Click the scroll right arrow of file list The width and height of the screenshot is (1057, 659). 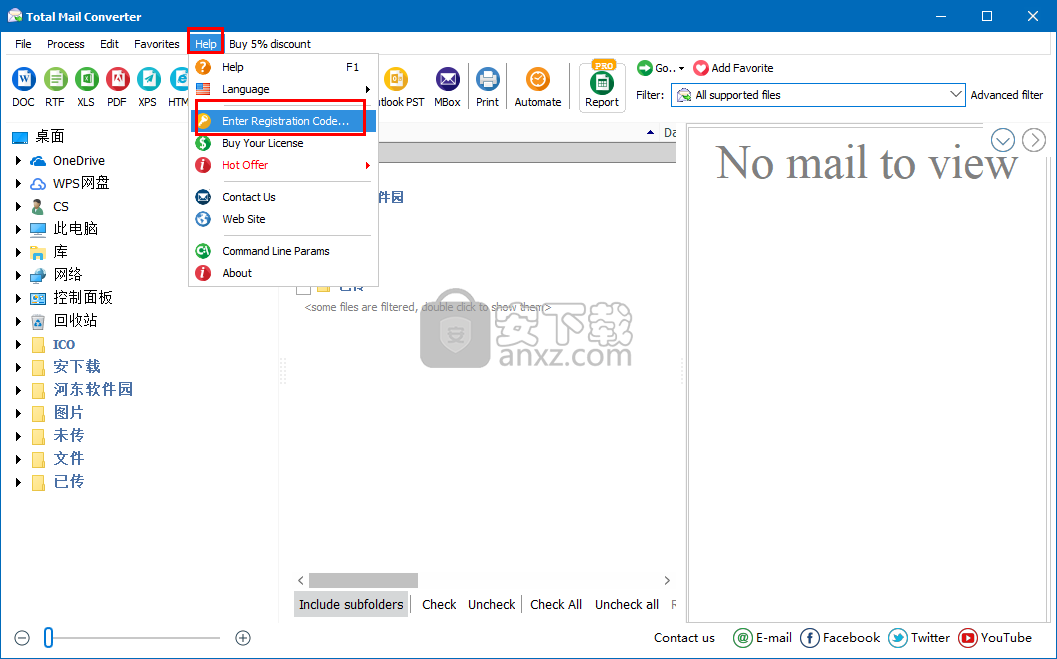(x=667, y=580)
